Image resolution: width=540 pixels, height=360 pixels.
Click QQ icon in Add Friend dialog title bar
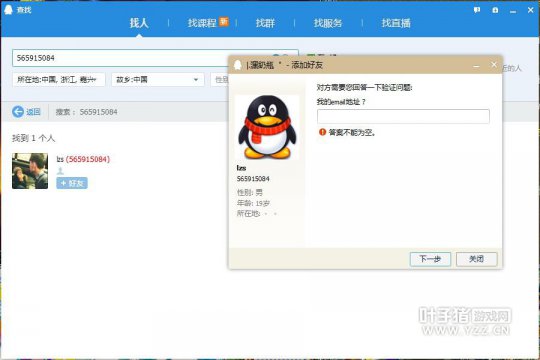click(238, 65)
